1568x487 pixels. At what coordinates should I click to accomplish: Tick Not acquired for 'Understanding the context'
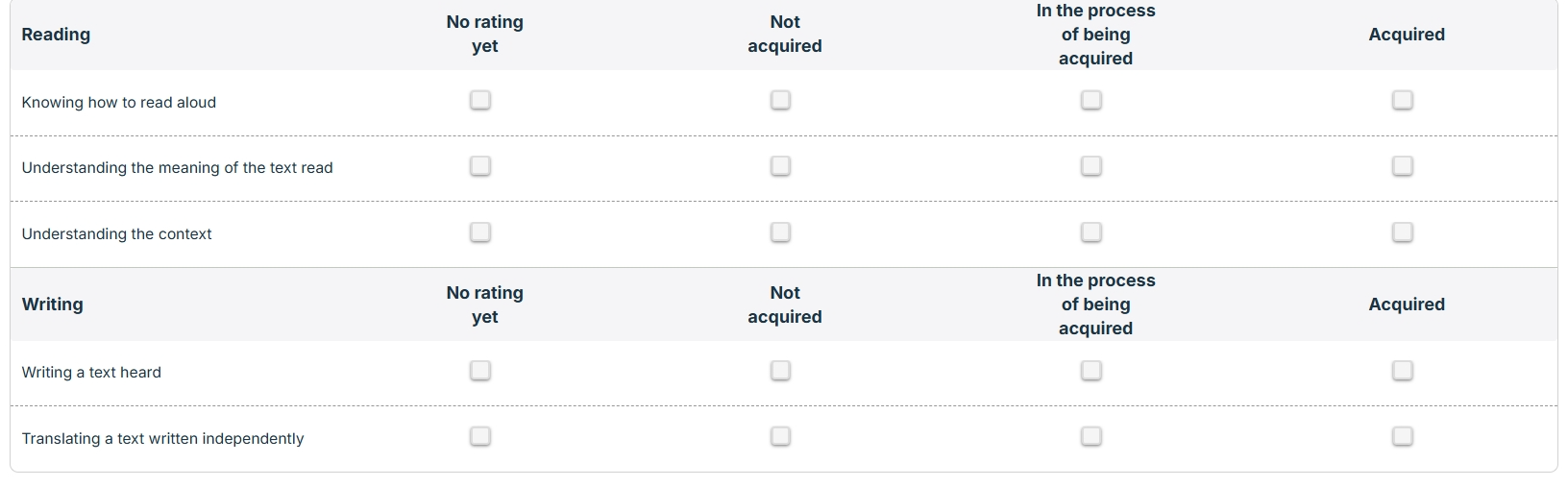[x=780, y=232]
